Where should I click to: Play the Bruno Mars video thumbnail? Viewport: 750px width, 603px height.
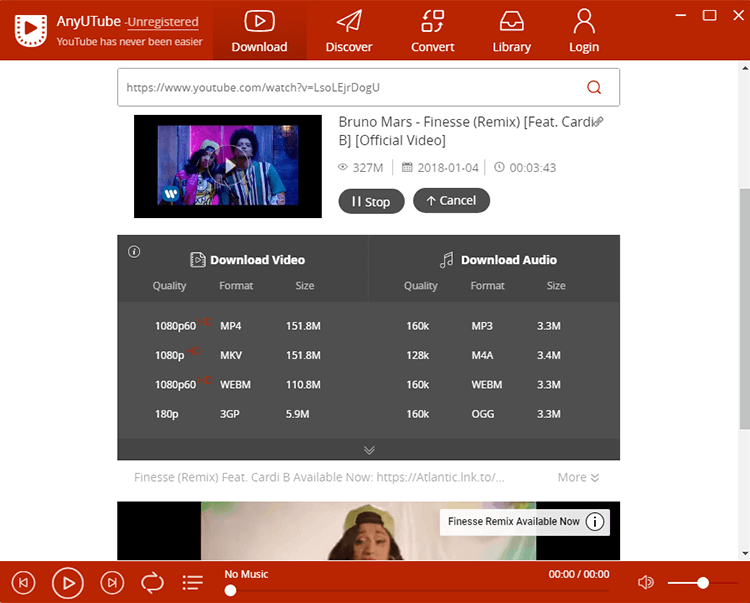tap(228, 166)
